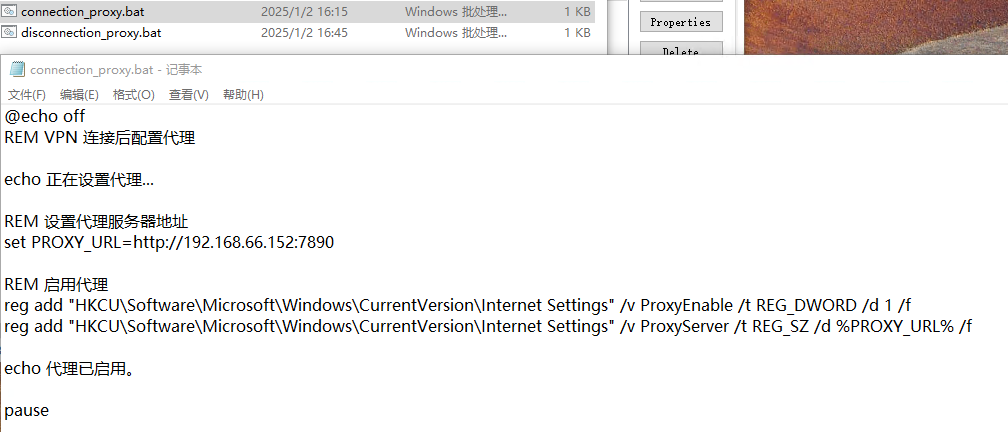
Task: Click the Notepad title bar text
Action: [x=115, y=70]
